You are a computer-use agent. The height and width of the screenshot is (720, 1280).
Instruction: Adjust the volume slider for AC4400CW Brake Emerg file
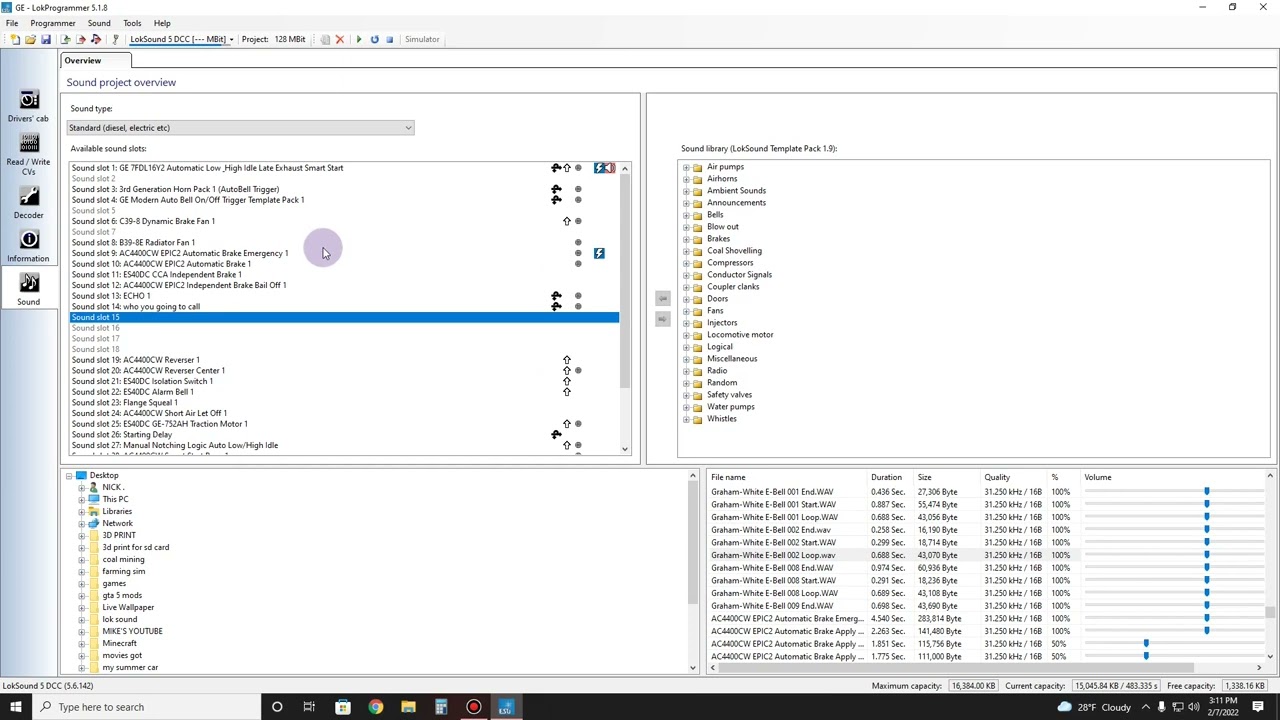pyautogui.click(x=1206, y=618)
